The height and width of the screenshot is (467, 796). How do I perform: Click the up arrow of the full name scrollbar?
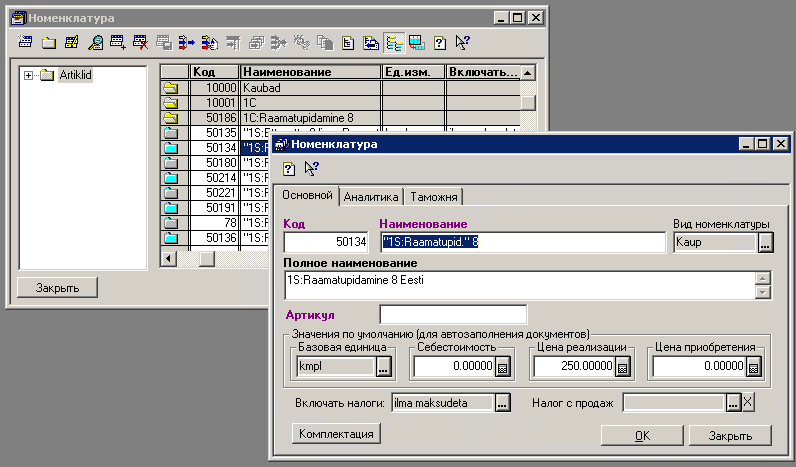(x=763, y=278)
